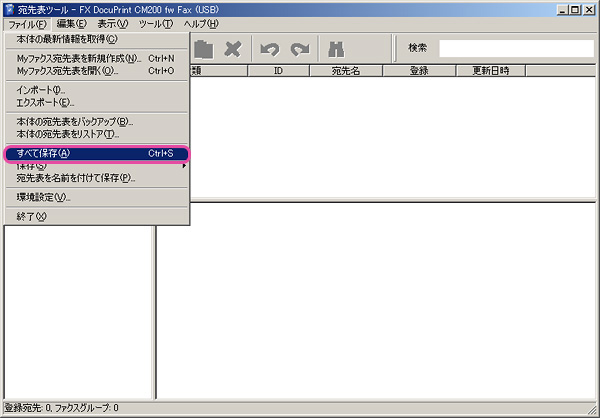Sort by 更新日時 column header

pos(490,71)
